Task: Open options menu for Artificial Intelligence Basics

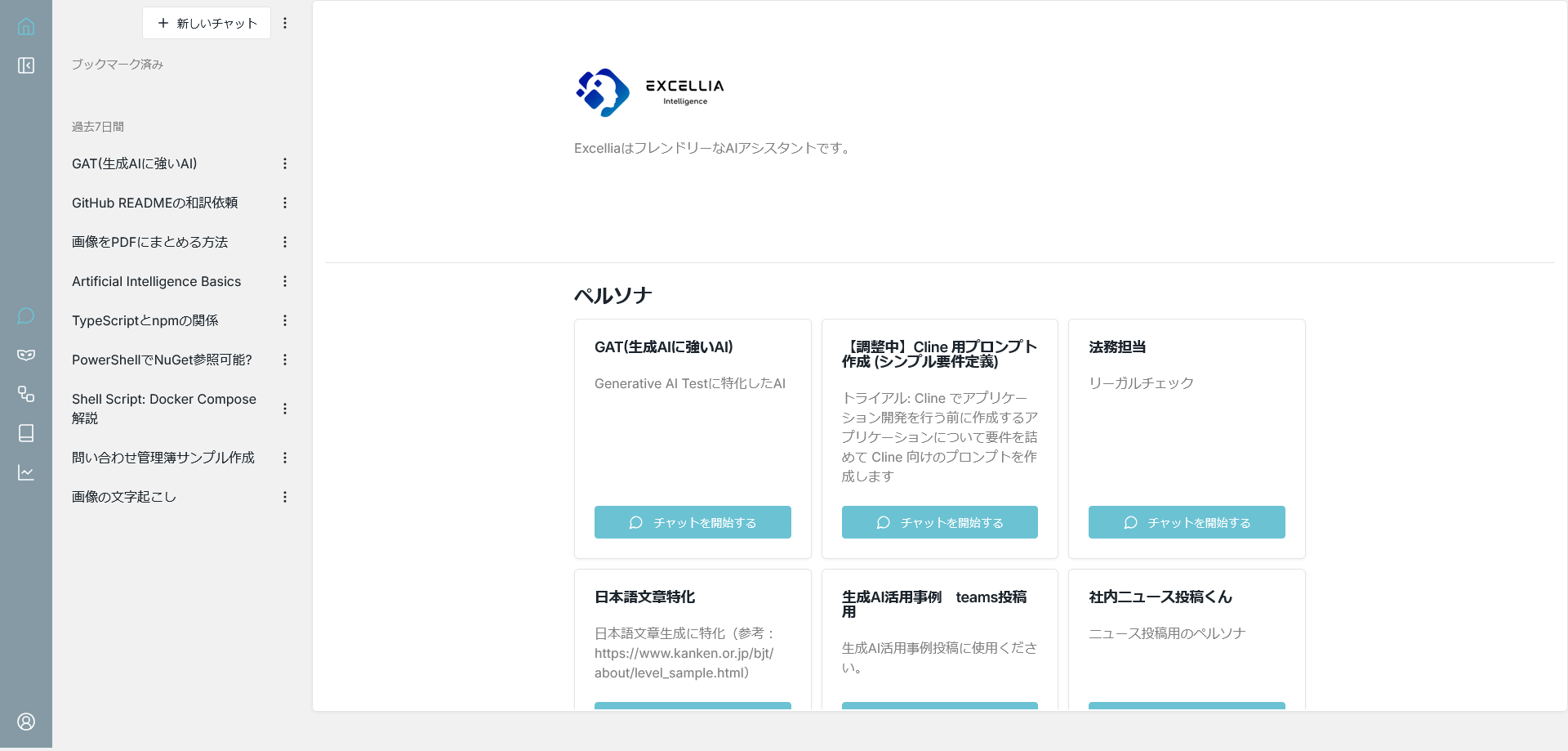Action: (x=285, y=281)
